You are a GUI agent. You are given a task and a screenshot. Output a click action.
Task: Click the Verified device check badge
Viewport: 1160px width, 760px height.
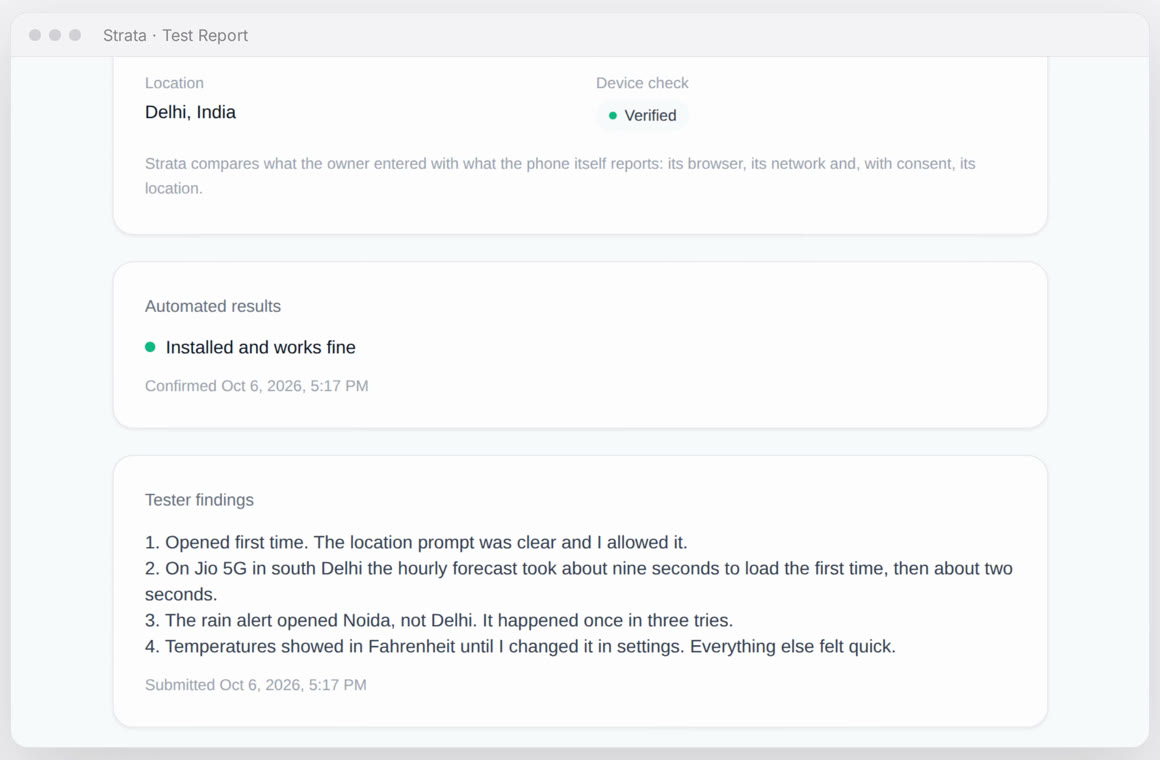click(x=642, y=115)
